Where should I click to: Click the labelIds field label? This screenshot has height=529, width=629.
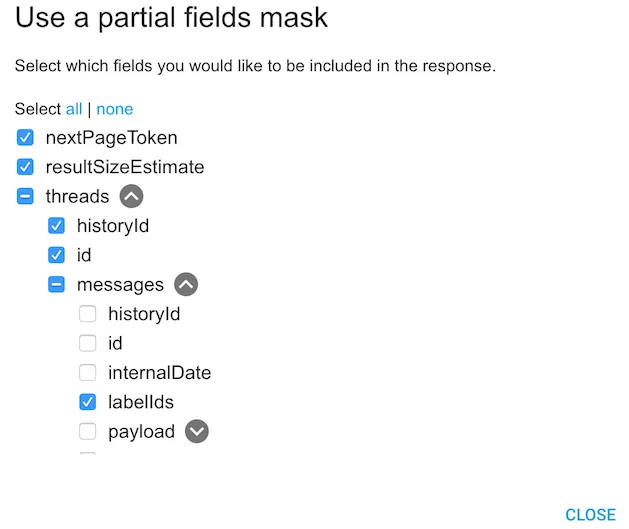click(141, 402)
